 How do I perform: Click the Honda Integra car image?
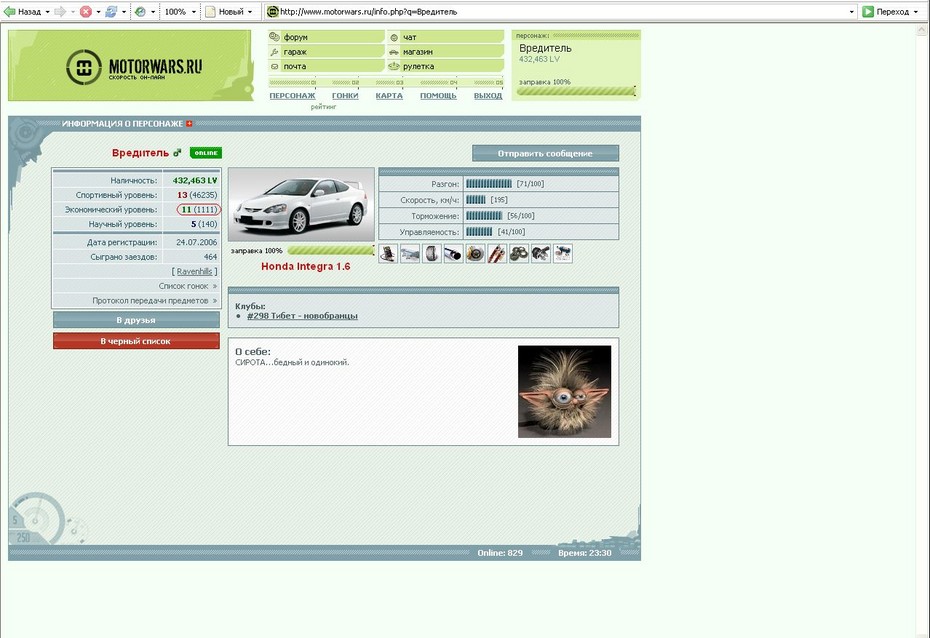point(301,205)
